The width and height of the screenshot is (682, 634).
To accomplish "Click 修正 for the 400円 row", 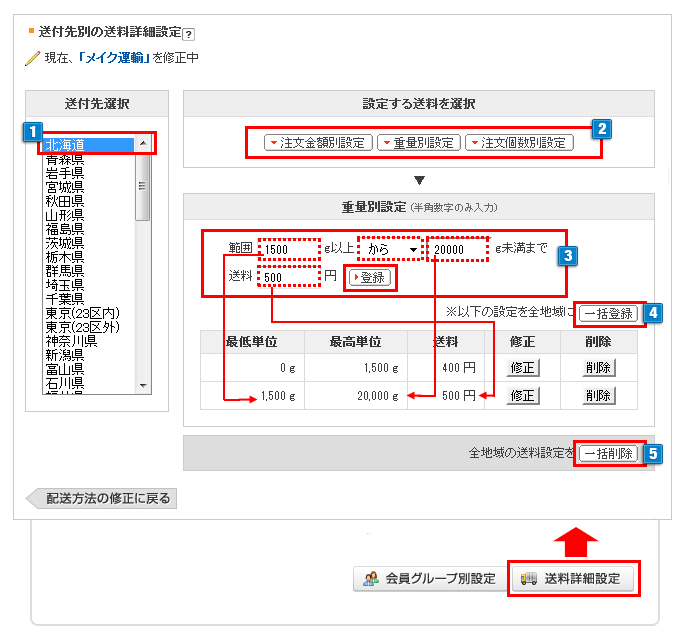I will coord(524,367).
